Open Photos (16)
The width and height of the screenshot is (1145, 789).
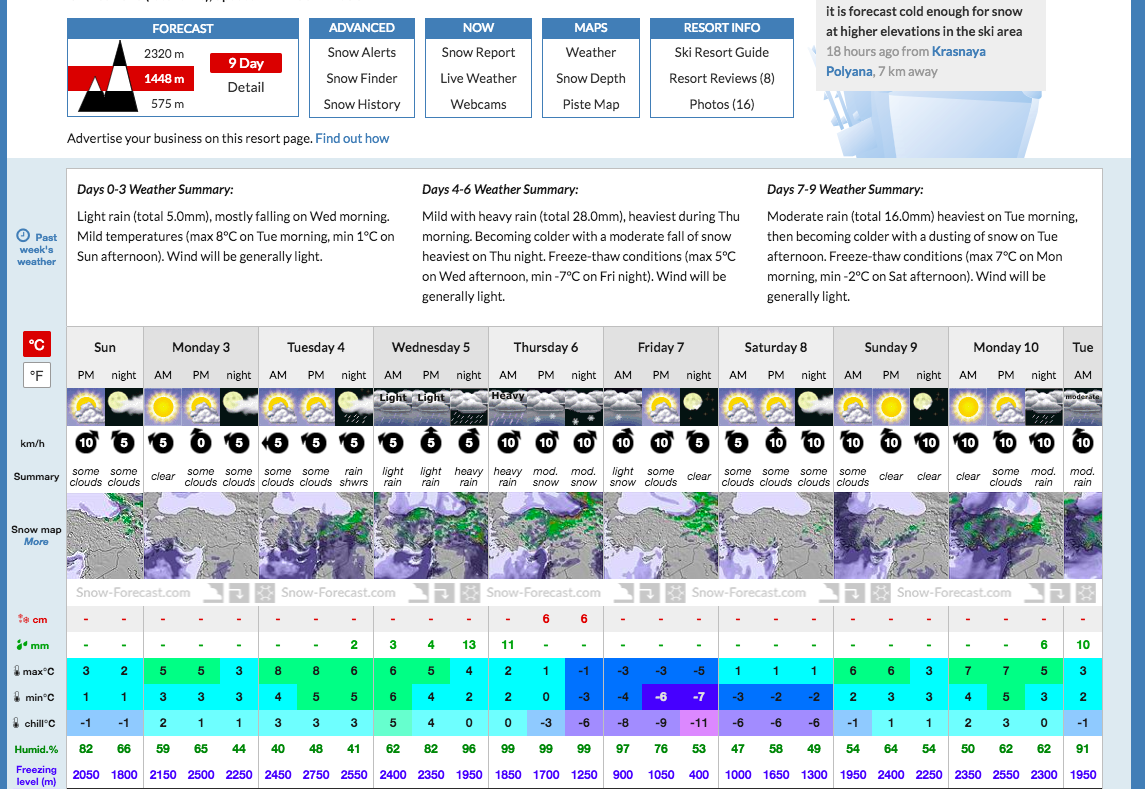(x=721, y=104)
